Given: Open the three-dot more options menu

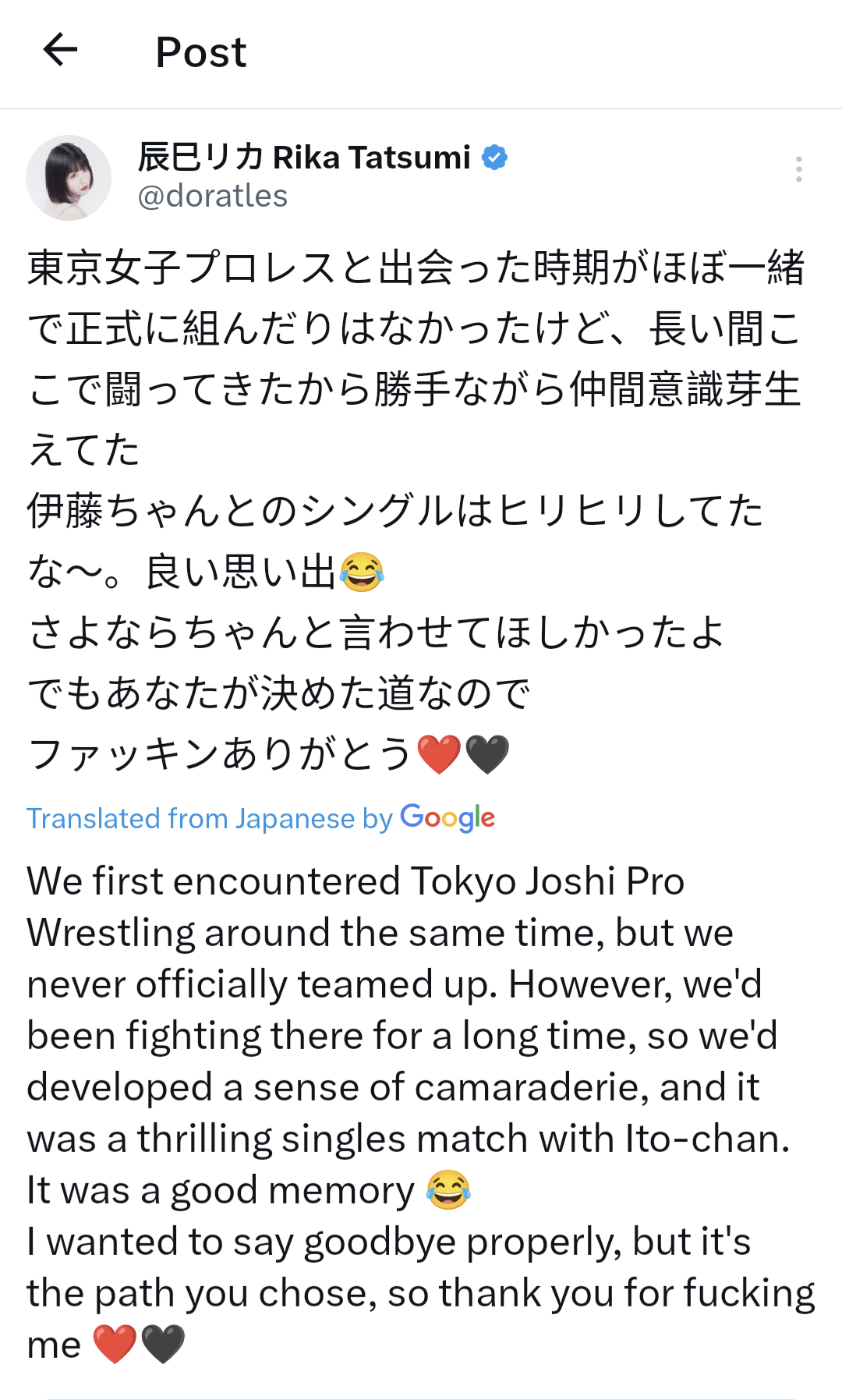Looking at the screenshot, I should click(798, 169).
